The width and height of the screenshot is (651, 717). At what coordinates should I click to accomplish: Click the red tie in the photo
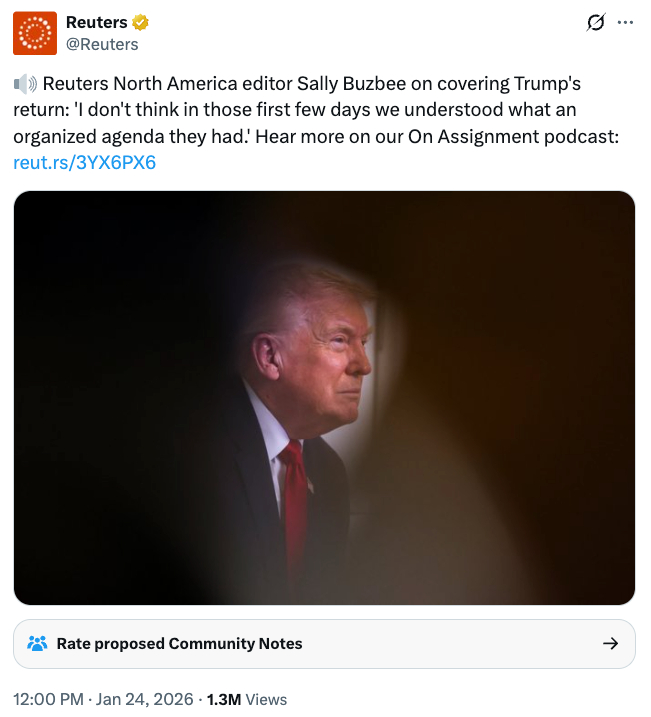pos(294,498)
